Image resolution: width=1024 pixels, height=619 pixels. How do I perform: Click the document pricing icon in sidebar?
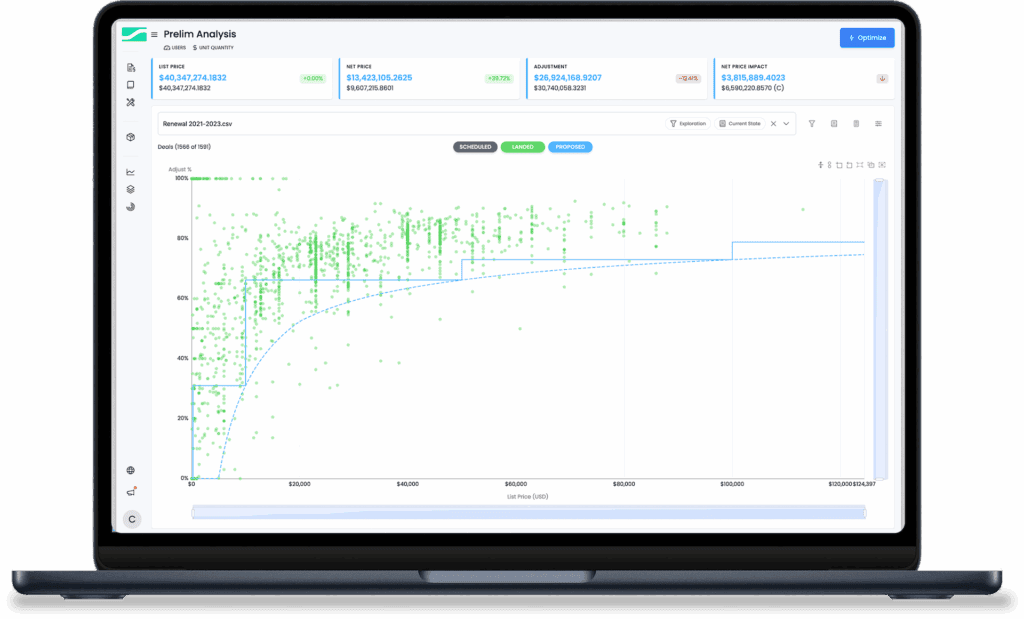(130, 68)
